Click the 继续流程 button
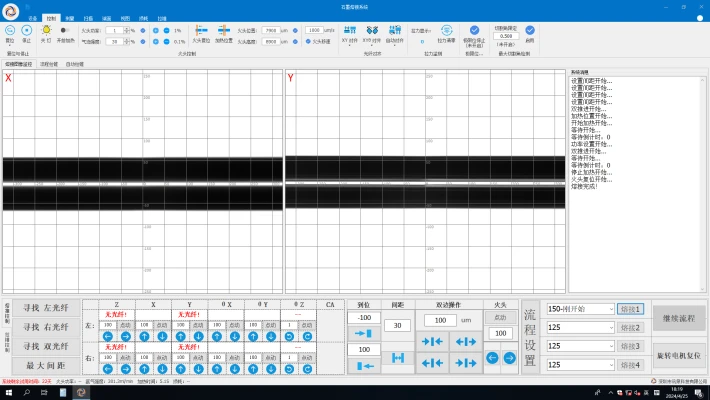Screen dimensions: 710x400 tap(679, 318)
